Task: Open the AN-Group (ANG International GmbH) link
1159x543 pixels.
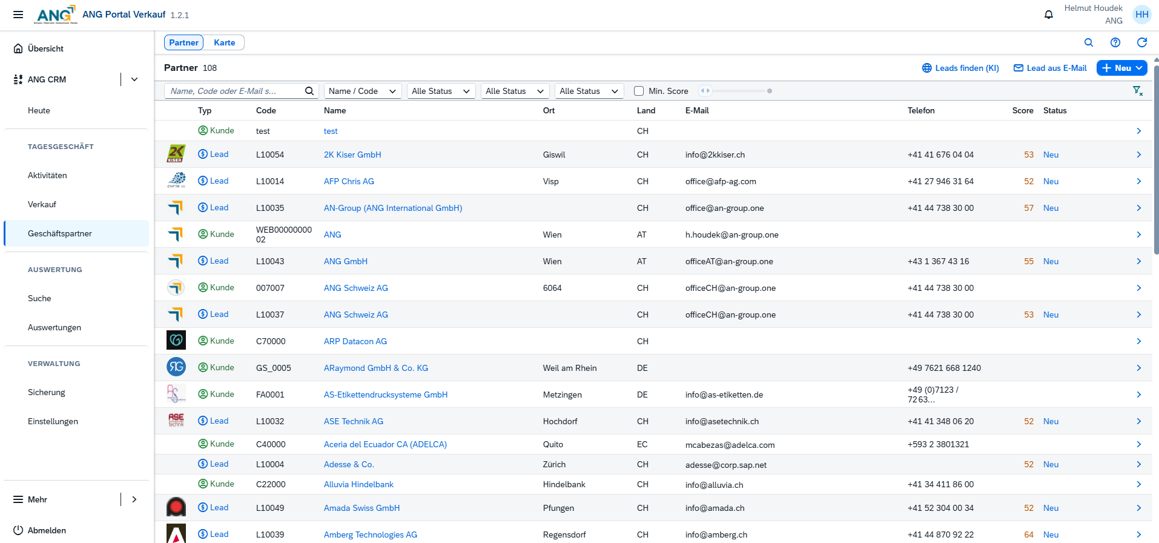Action: [x=393, y=208]
